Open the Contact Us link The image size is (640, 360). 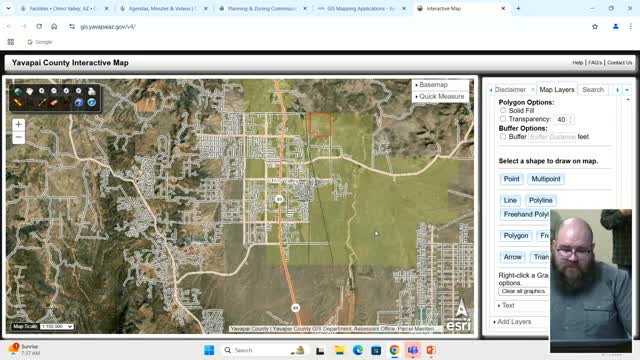[619, 62]
